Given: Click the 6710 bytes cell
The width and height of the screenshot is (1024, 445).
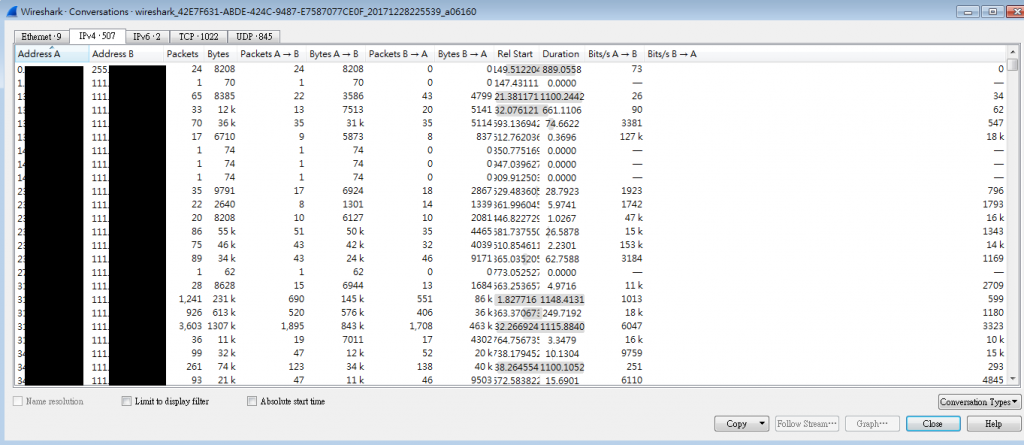Looking at the screenshot, I should click(x=224, y=137).
